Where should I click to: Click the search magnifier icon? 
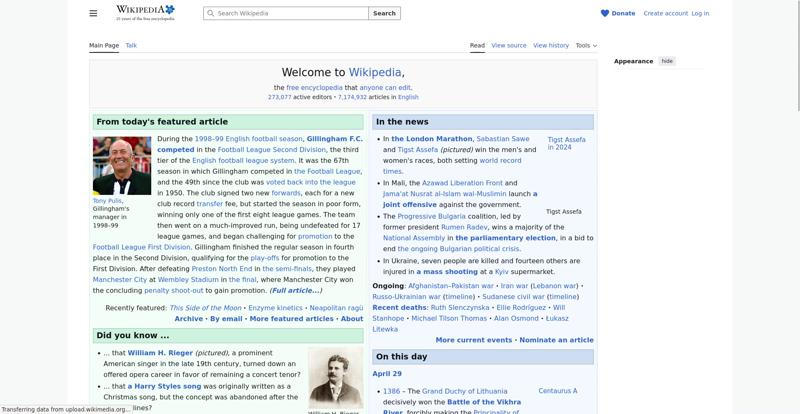(210, 14)
